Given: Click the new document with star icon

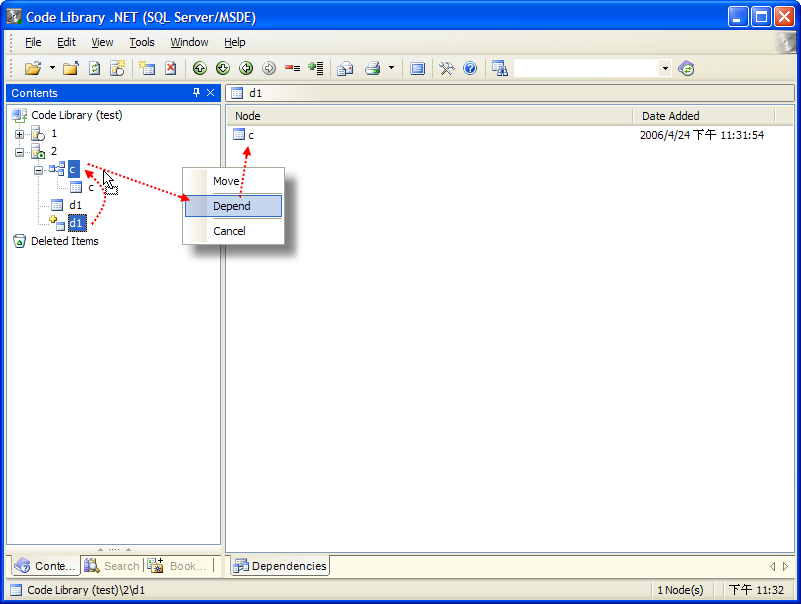Looking at the screenshot, I should pyautogui.click(x=118, y=68).
